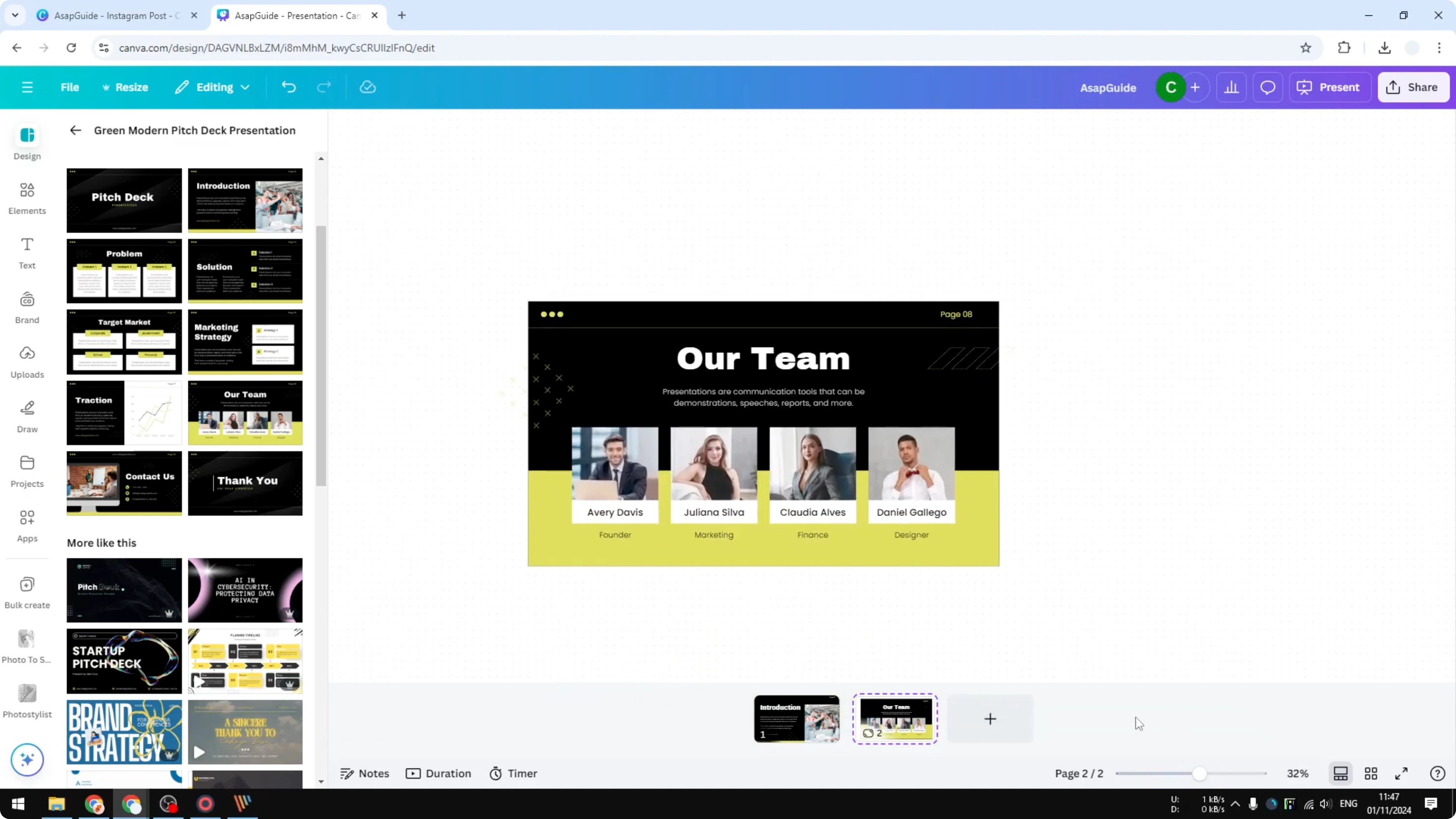
Task: Open the File menu
Action: coord(70,87)
